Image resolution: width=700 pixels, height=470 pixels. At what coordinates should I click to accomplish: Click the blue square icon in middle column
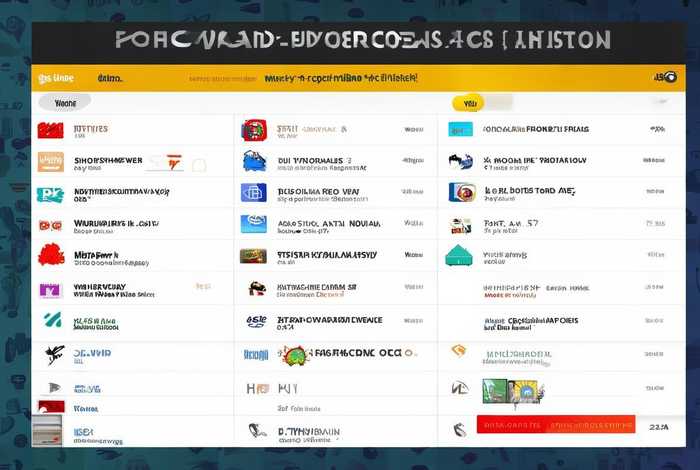253,193
